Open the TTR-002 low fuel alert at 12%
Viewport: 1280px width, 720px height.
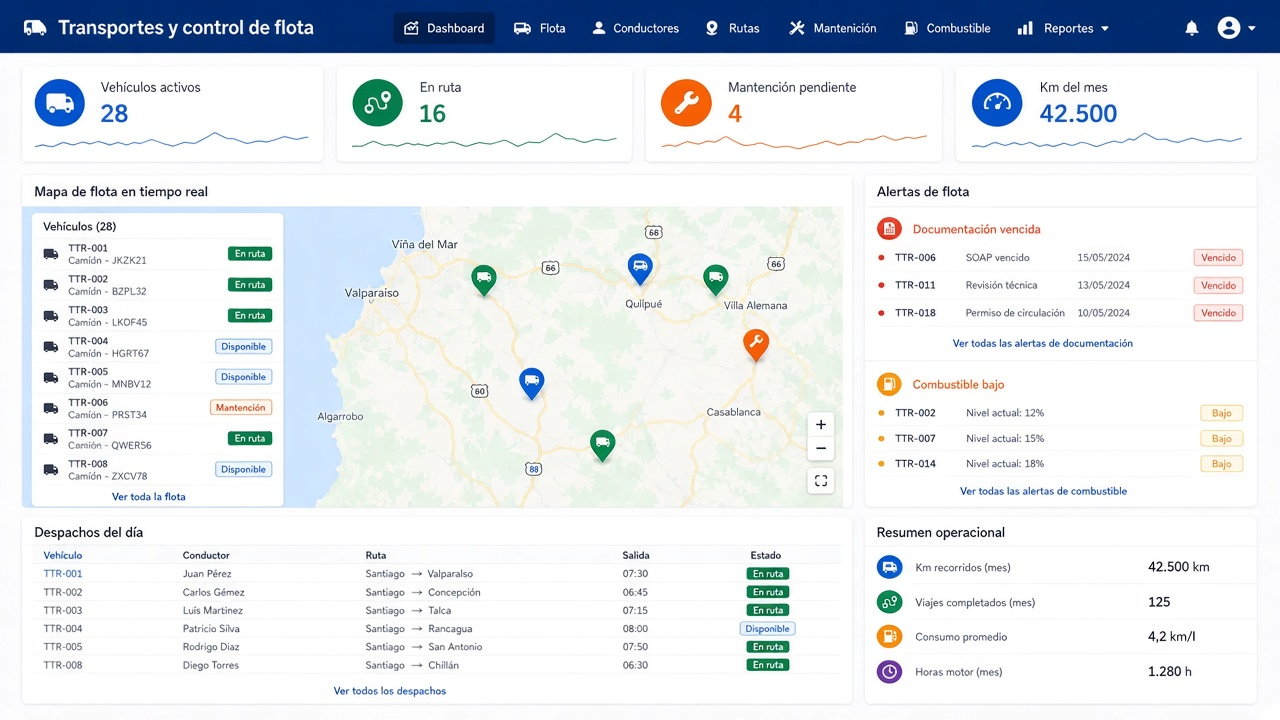1060,413
